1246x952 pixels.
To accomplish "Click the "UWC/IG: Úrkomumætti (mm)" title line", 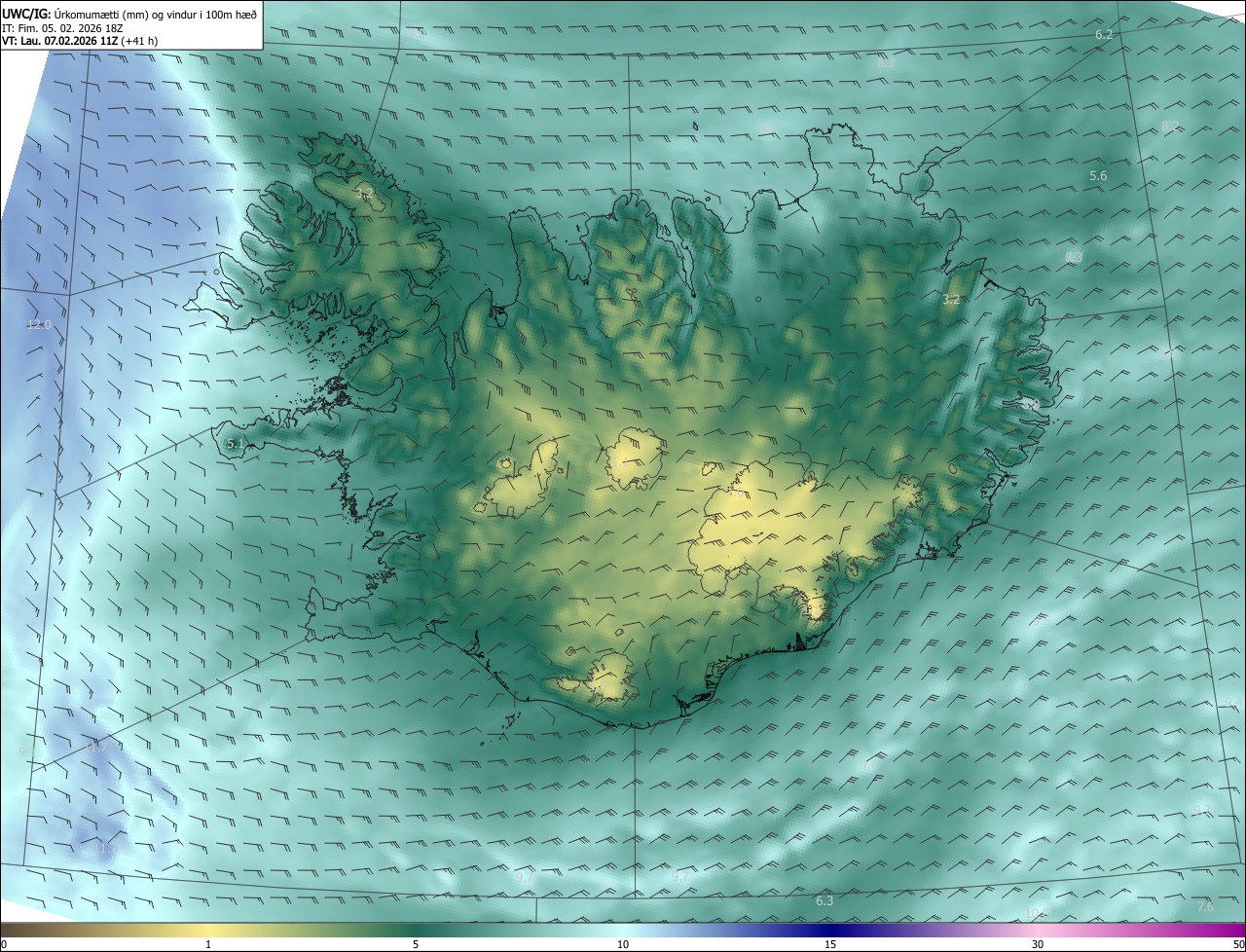I will point(129,14).
